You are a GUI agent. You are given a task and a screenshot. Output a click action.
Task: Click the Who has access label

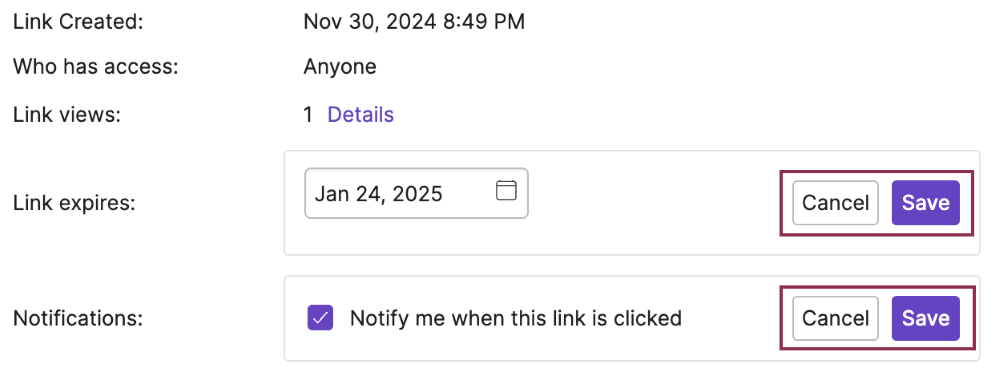(96, 67)
